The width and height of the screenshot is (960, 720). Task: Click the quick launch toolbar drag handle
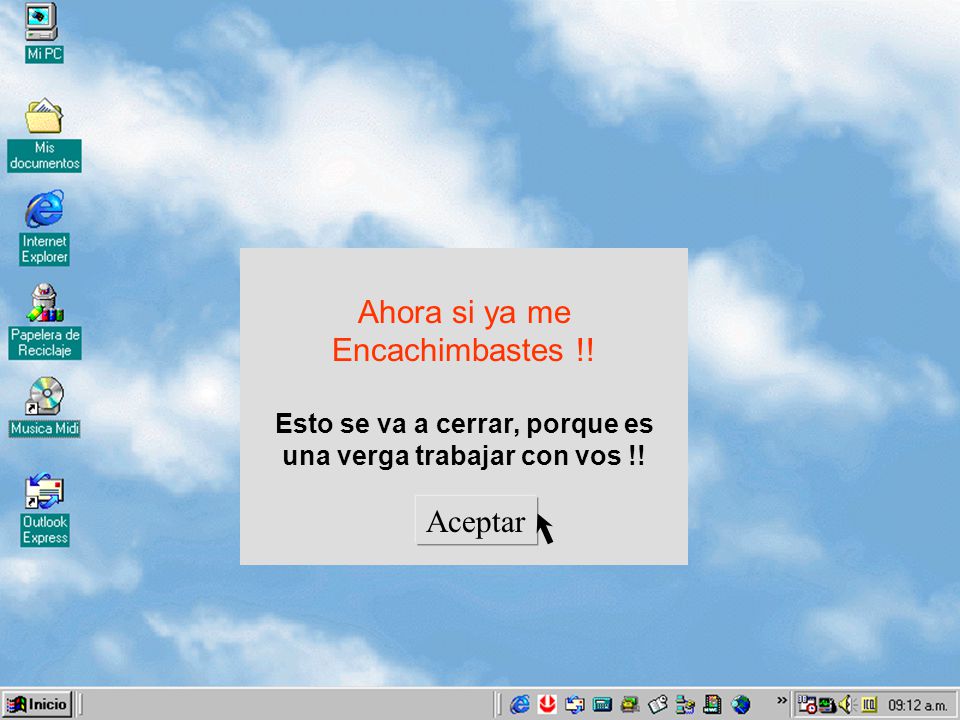pos(500,705)
